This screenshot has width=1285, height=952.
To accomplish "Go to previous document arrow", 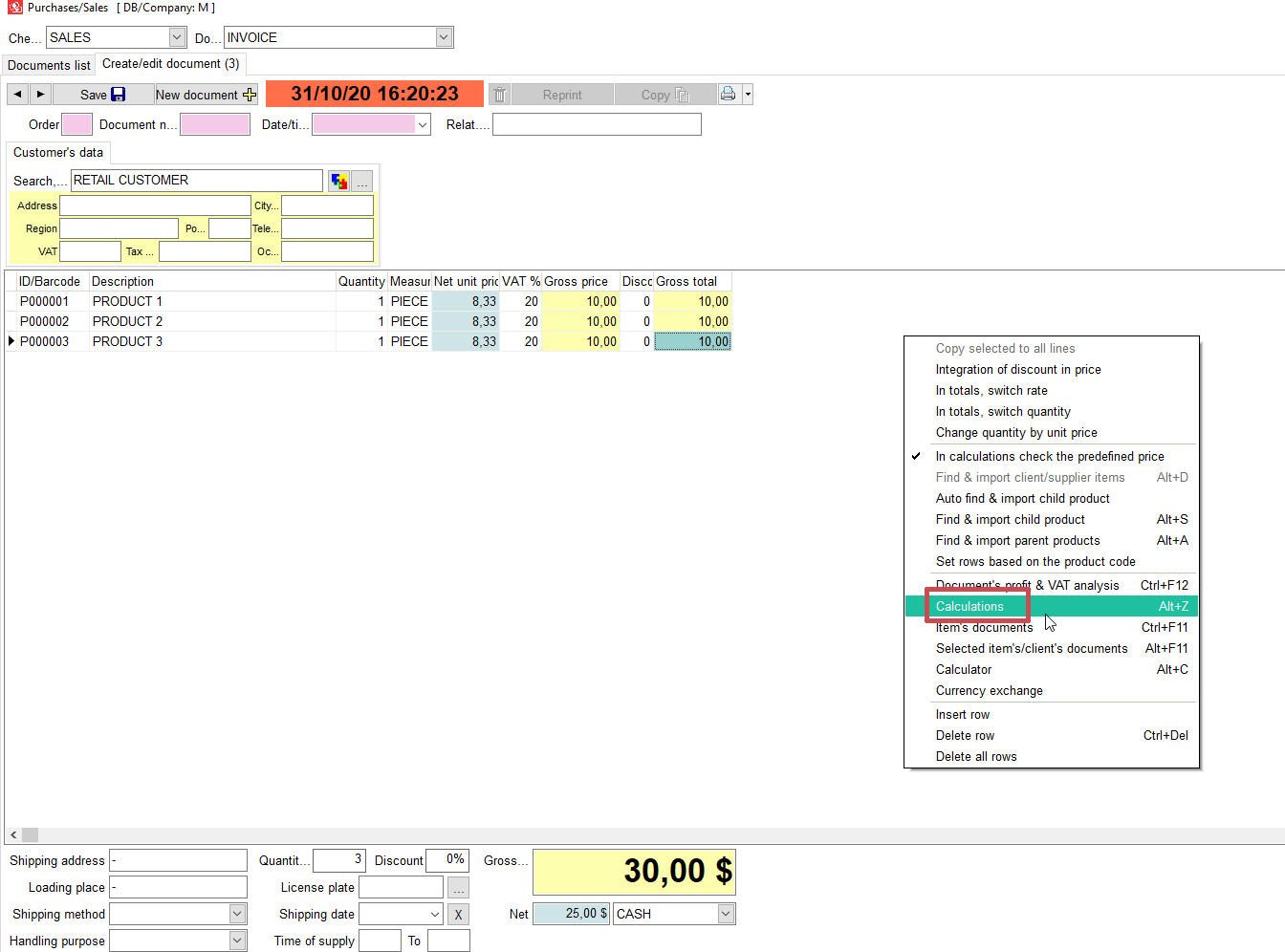I will tap(17, 94).
